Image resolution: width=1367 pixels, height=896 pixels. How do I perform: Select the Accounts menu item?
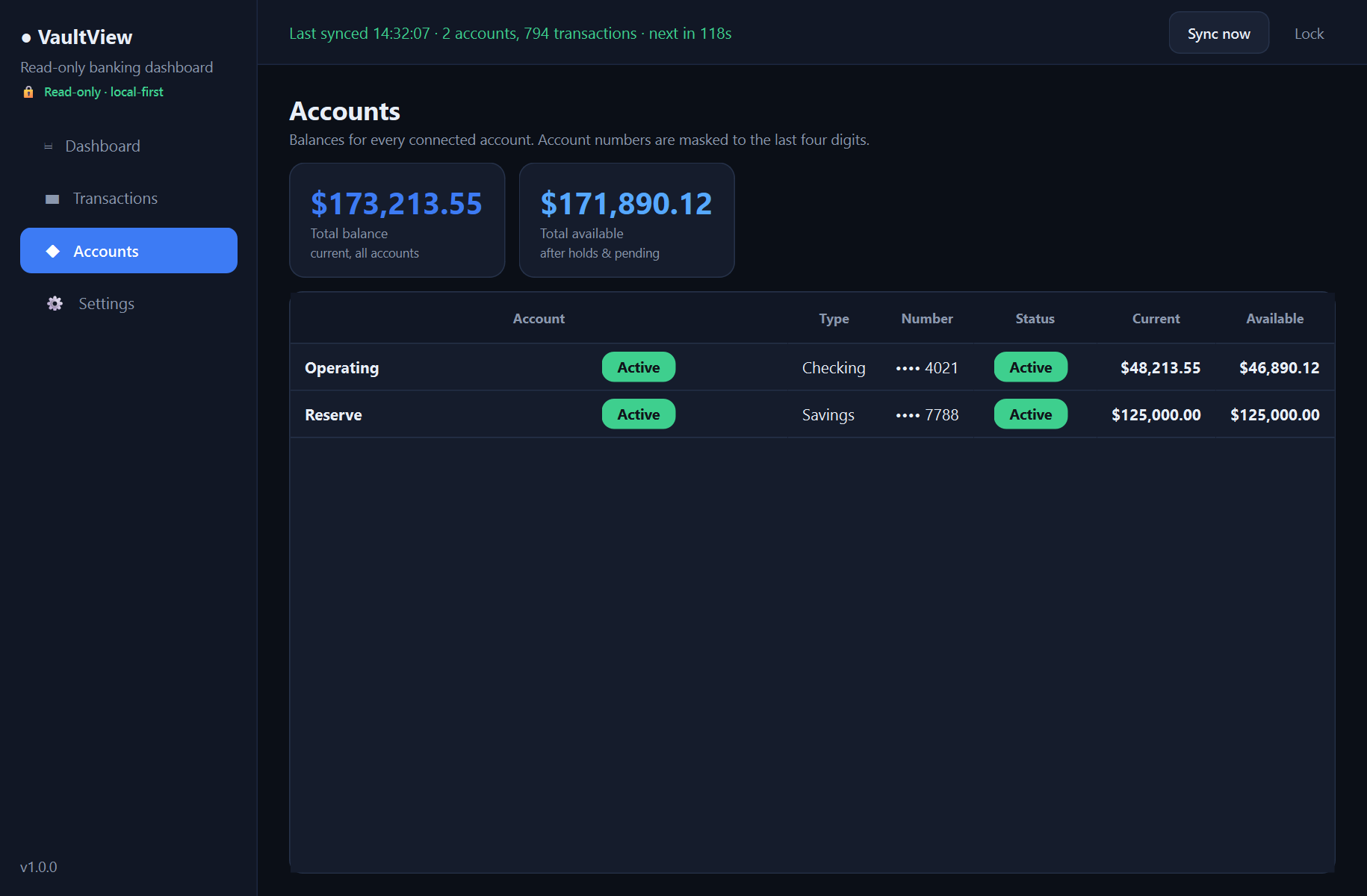coord(128,251)
